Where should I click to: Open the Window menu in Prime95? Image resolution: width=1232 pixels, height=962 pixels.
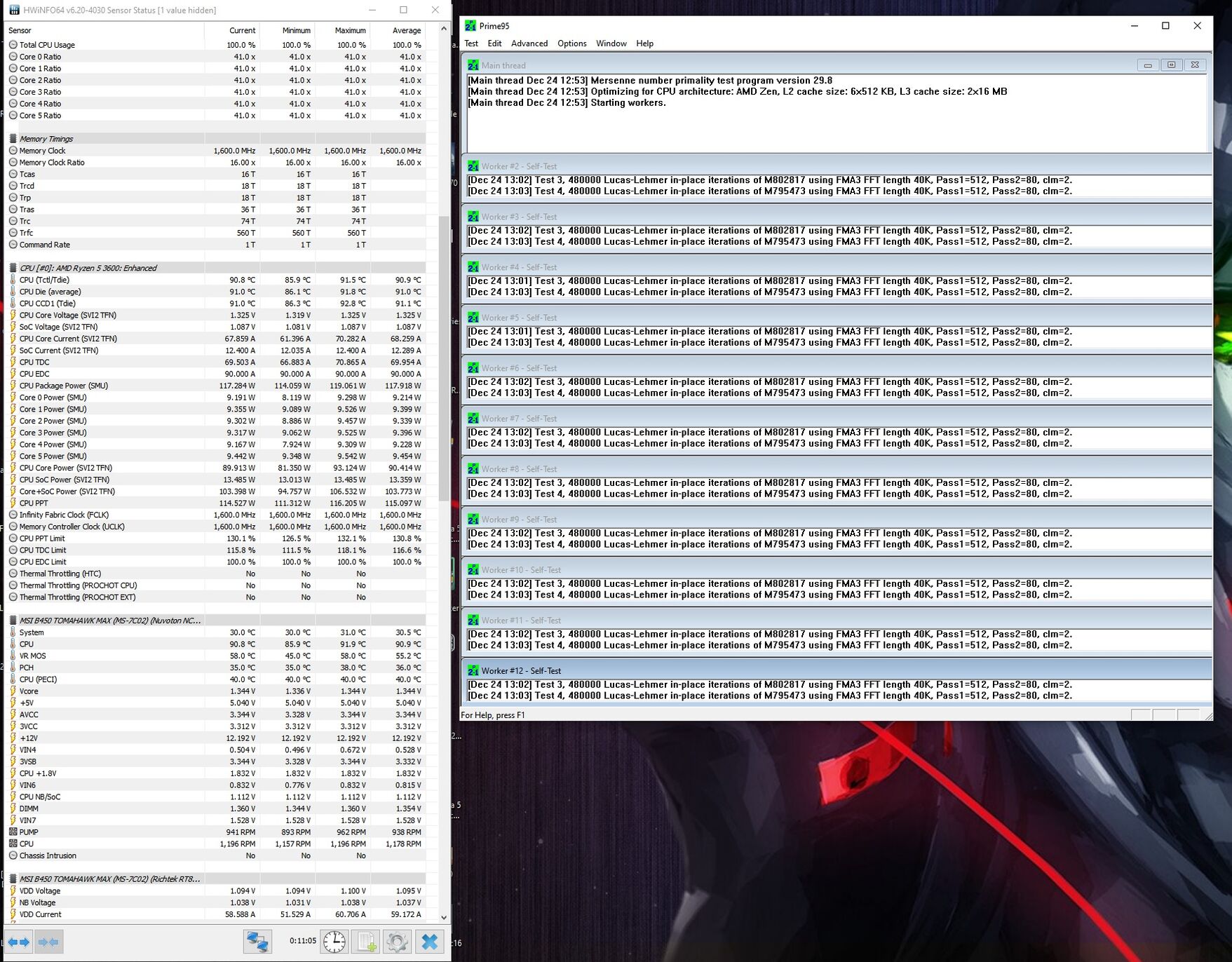point(611,43)
